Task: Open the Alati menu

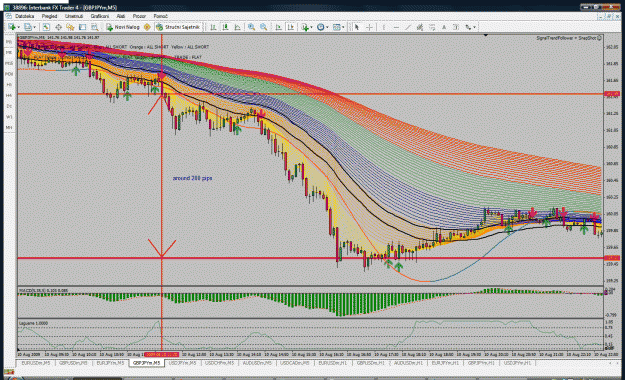Action: coord(121,16)
